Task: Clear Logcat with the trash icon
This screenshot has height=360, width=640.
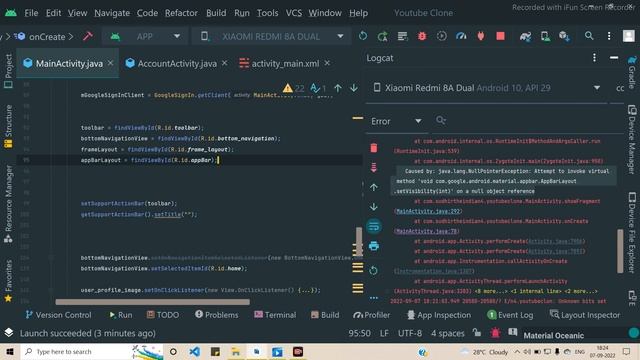Action: click(373, 148)
